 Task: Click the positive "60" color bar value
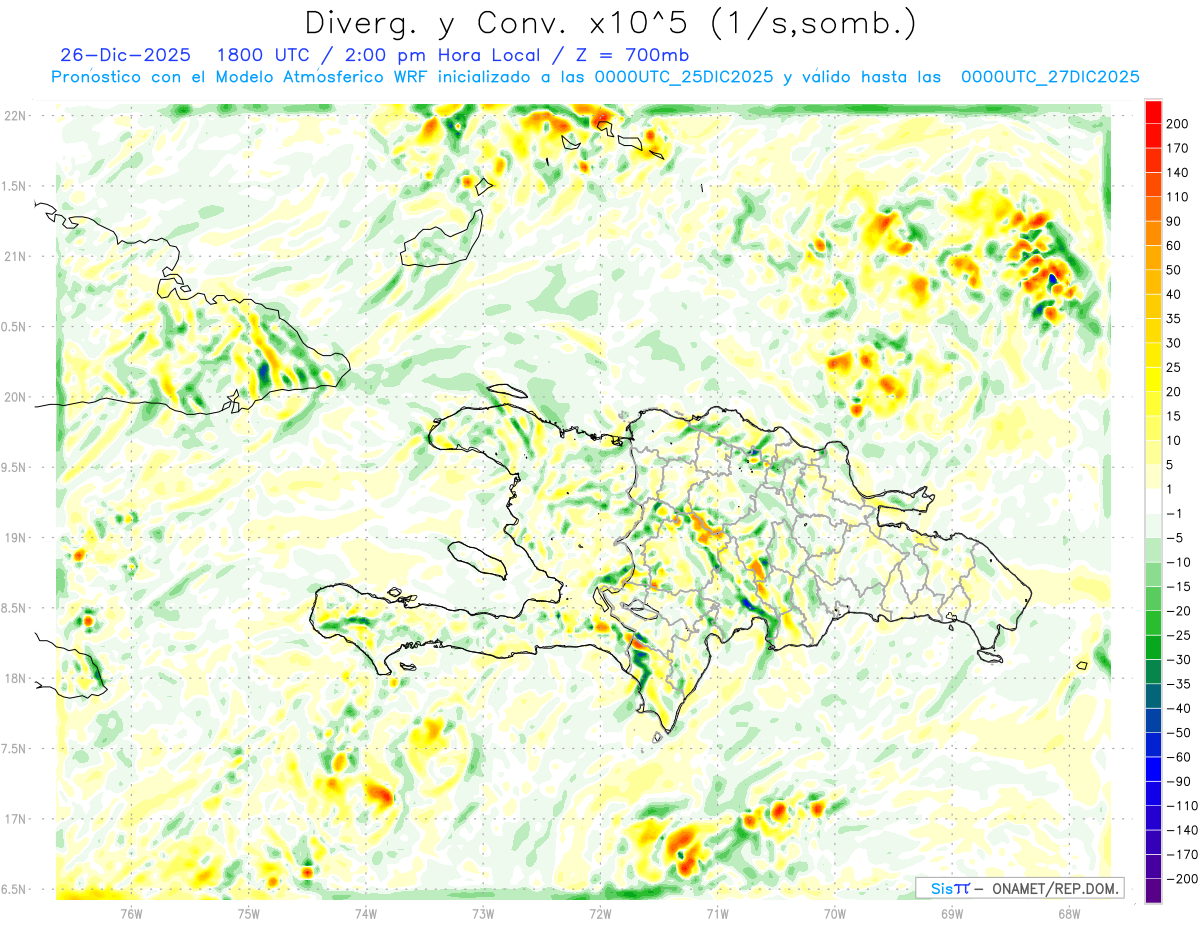click(x=1175, y=246)
